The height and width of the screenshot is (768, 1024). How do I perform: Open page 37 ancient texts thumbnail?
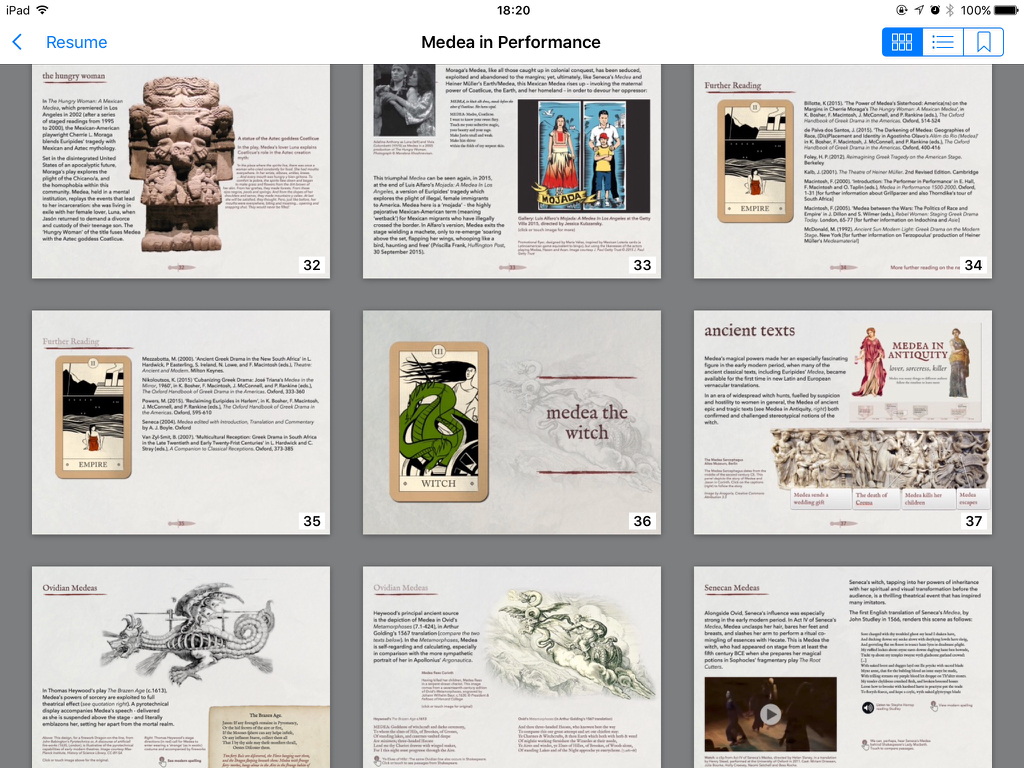click(842, 422)
